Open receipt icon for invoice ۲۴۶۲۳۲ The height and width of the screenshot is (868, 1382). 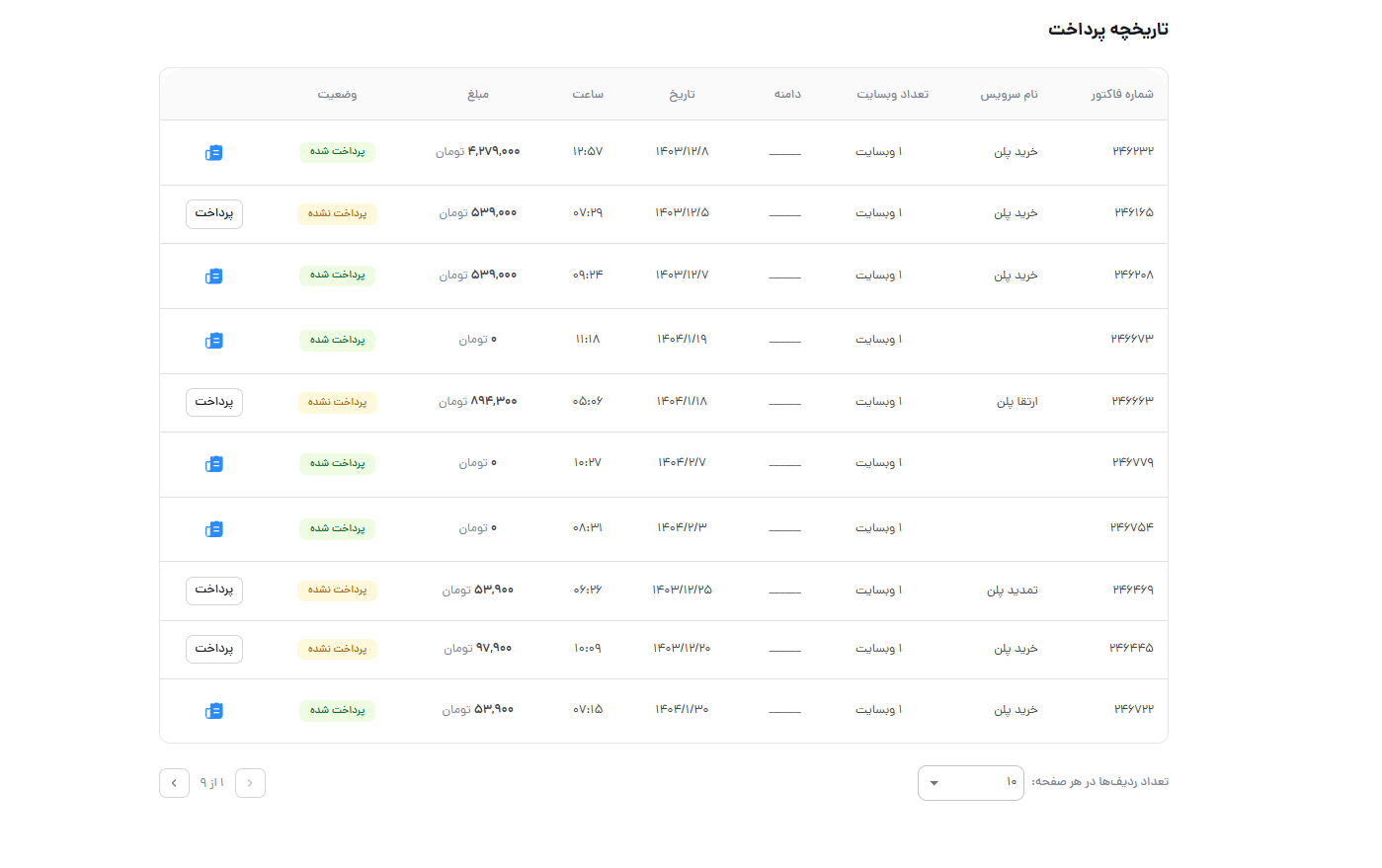[213, 152]
